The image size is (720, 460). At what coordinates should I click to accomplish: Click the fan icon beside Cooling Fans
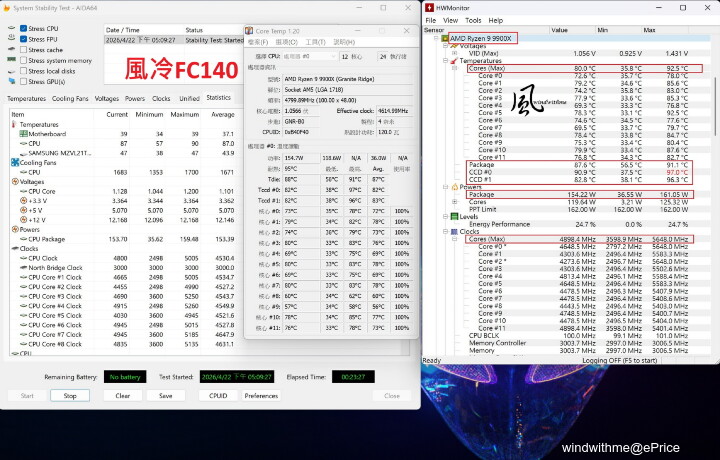click(x=15, y=163)
